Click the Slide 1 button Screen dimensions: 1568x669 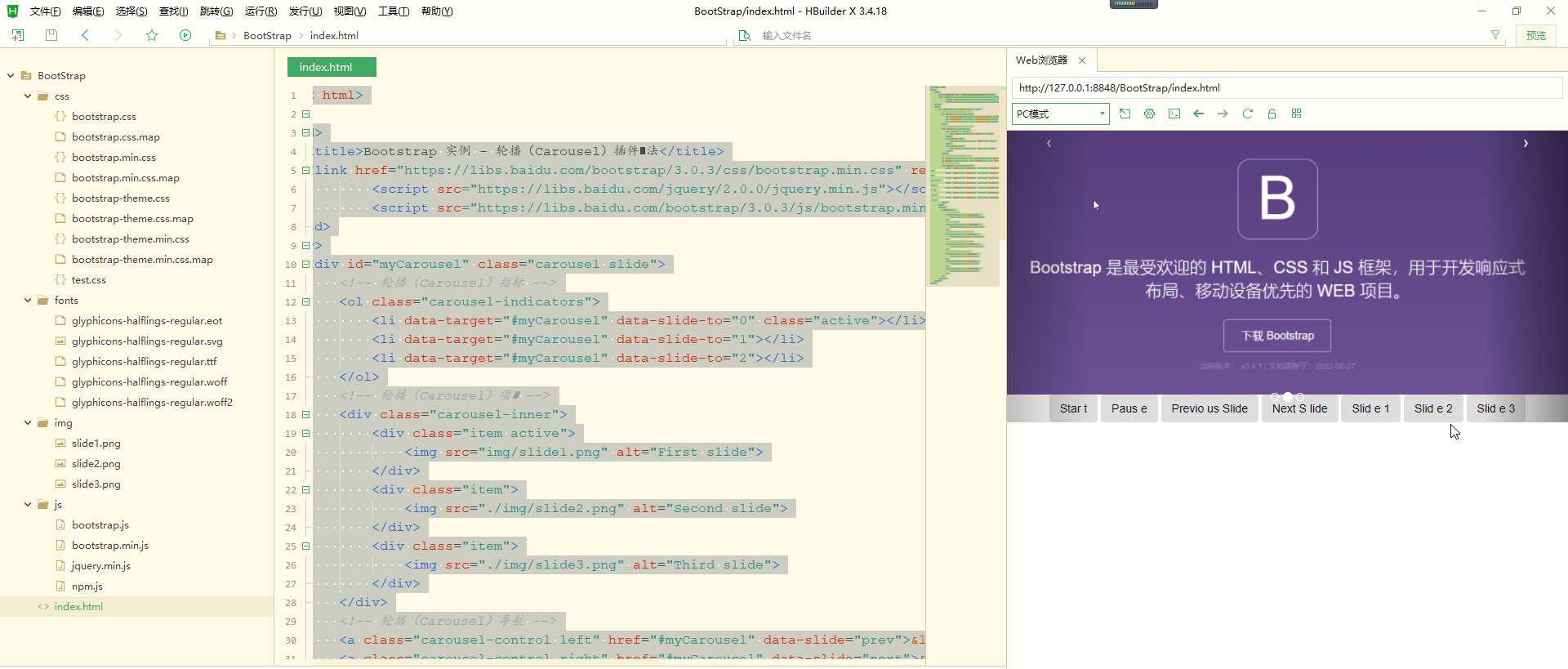(x=1370, y=408)
